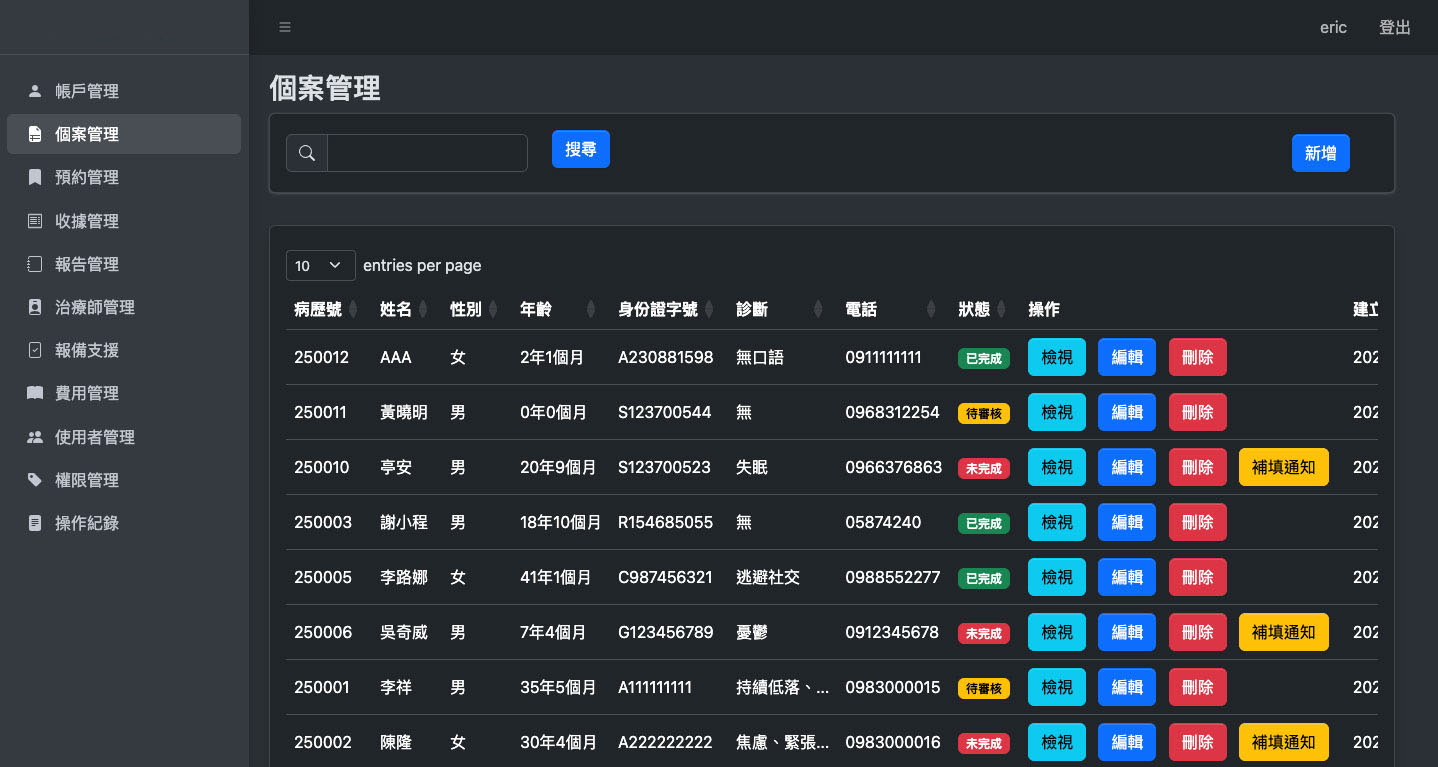This screenshot has width=1438, height=767.
Task: Open the sidebar collapse hamburger icon
Action: pyautogui.click(x=285, y=27)
